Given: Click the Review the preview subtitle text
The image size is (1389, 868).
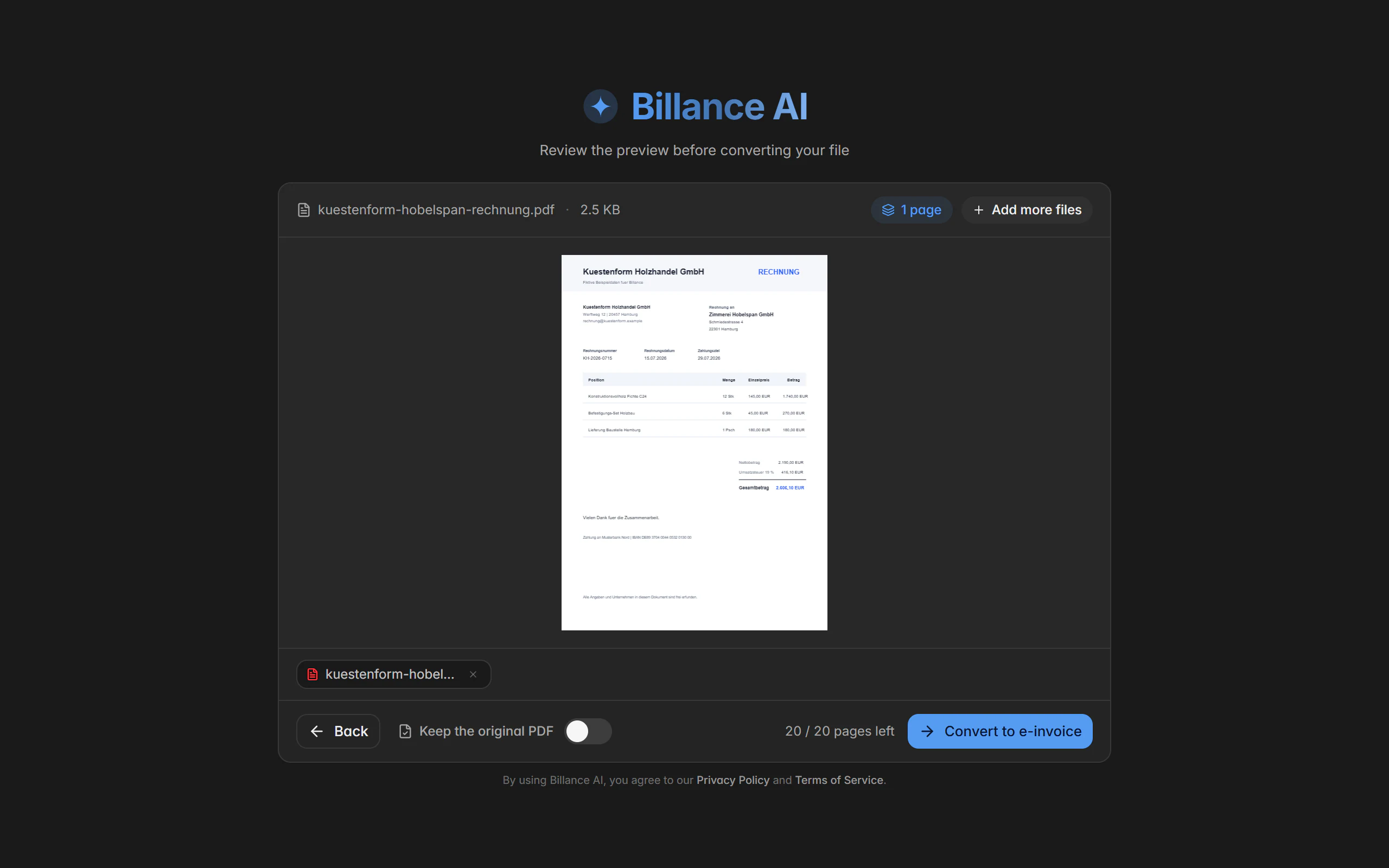Looking at the screenshot, I should 694,150.
